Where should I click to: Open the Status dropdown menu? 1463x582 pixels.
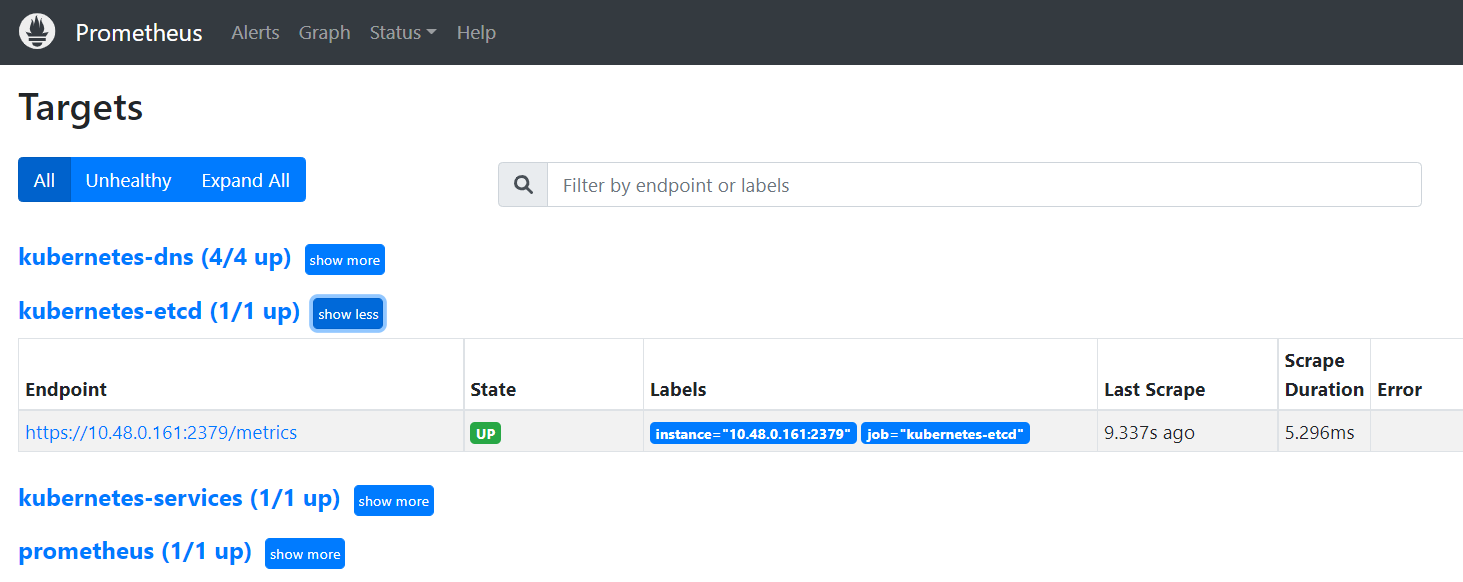(402, 32)
